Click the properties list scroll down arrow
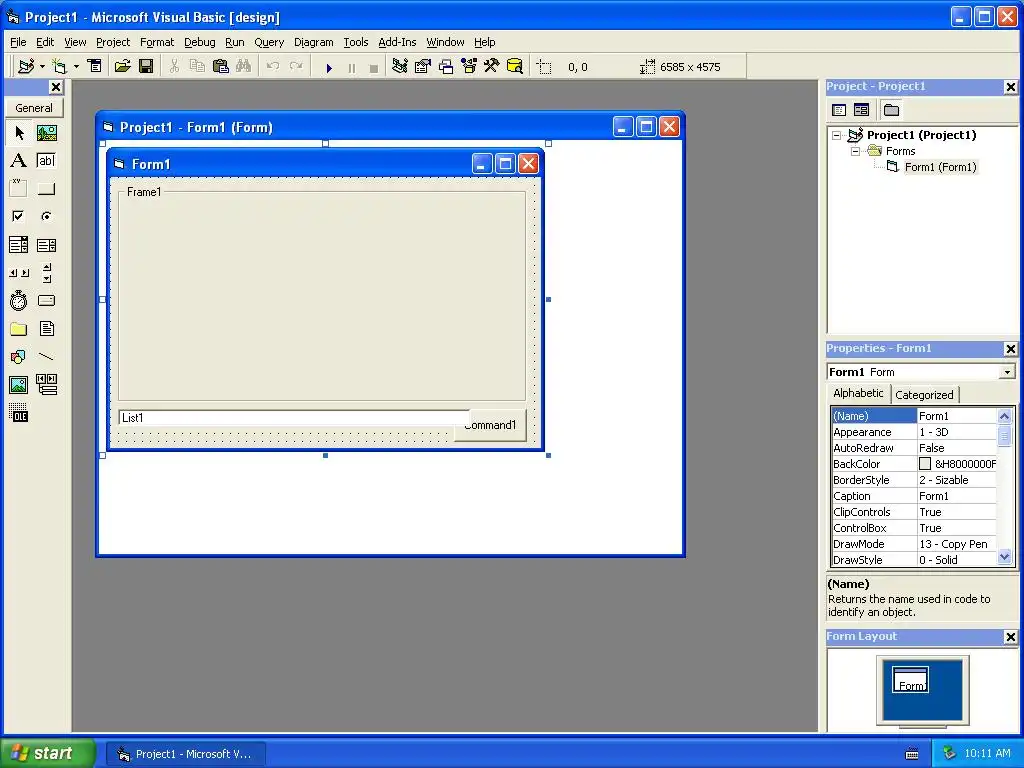 [1004, 558]
